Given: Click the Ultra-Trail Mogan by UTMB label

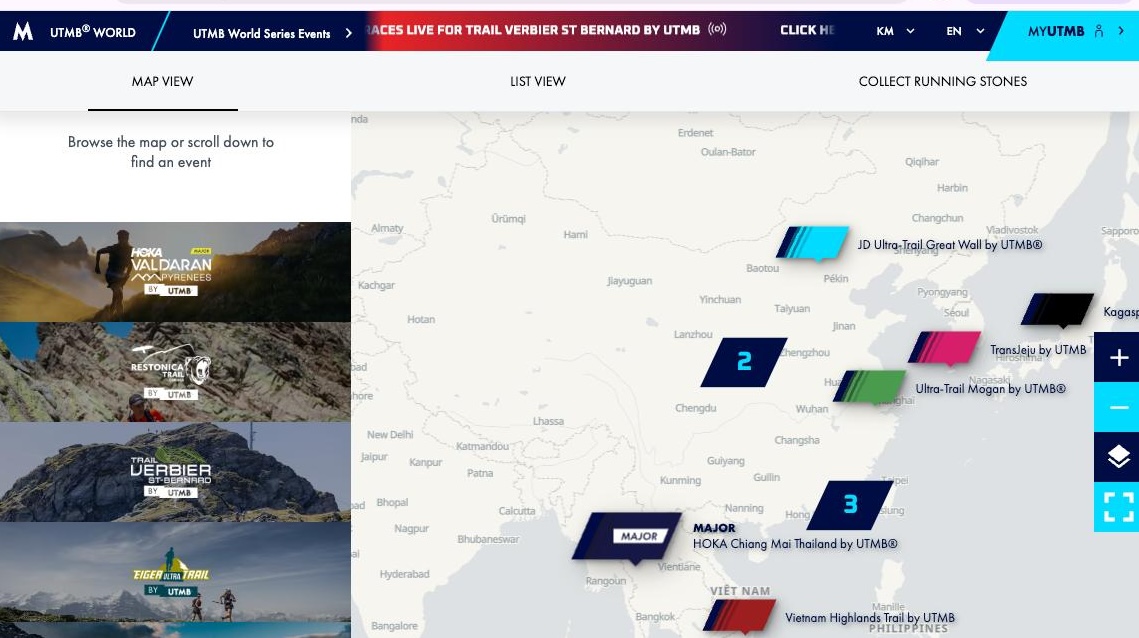Looking at the screenshot, I should pos(990,389).
